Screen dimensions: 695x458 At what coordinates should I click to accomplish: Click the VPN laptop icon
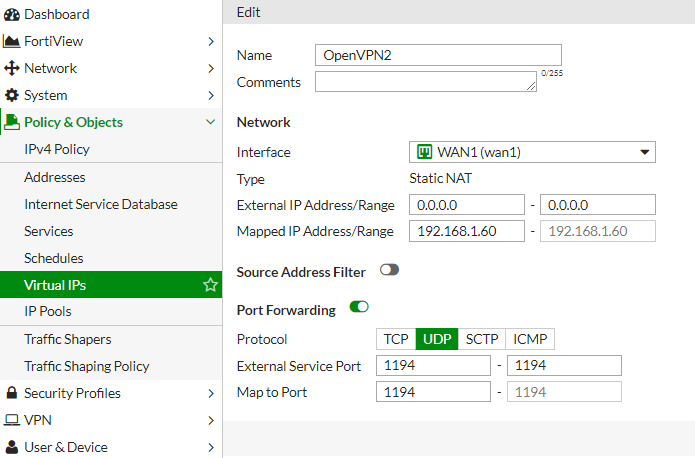click(x=12, y=420)
